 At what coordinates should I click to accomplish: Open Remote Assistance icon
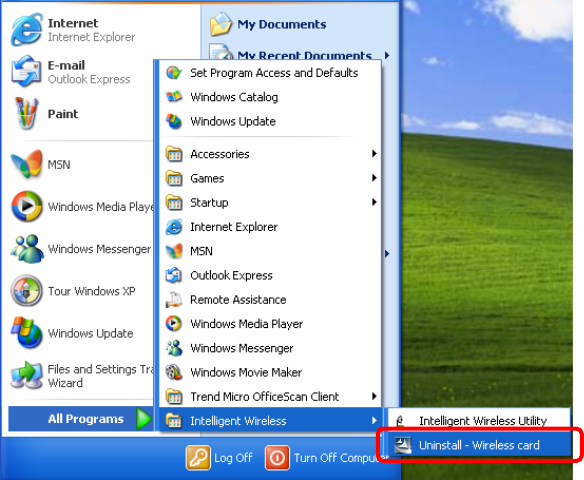(x=174, y=299)
